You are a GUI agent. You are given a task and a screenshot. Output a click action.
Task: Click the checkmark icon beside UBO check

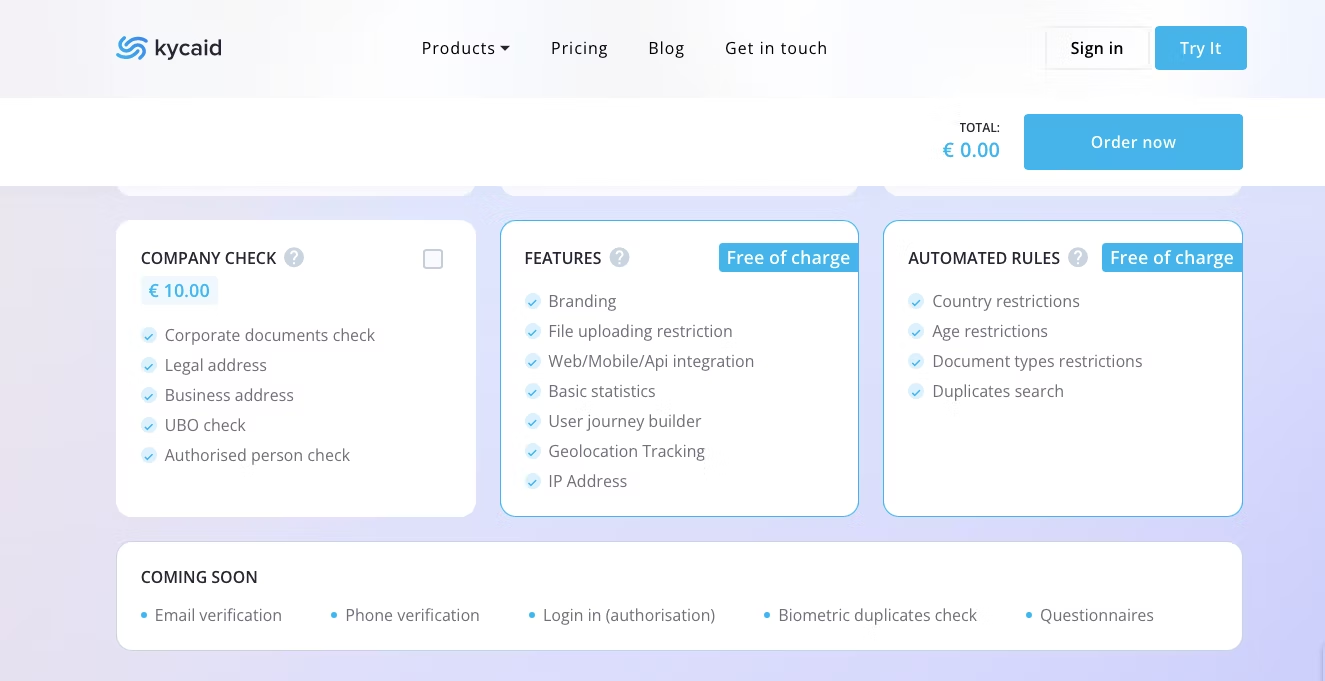tap(149, 426)
